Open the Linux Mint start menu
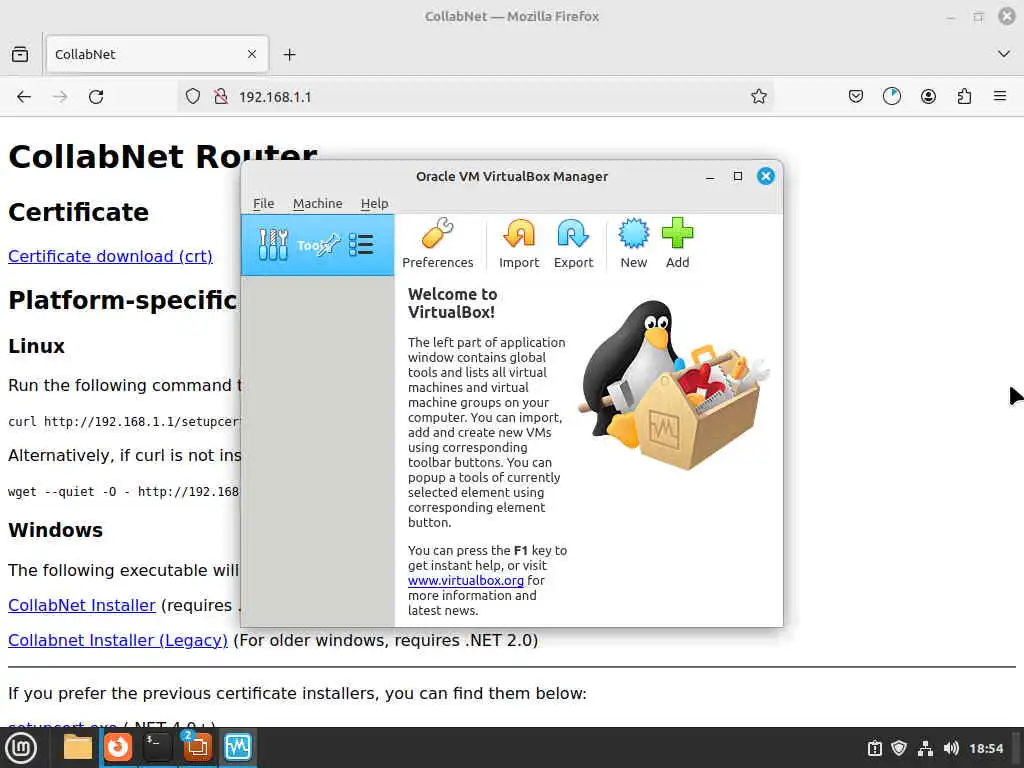The width and height of the screenshot is (1024, 768). (22, 747)
